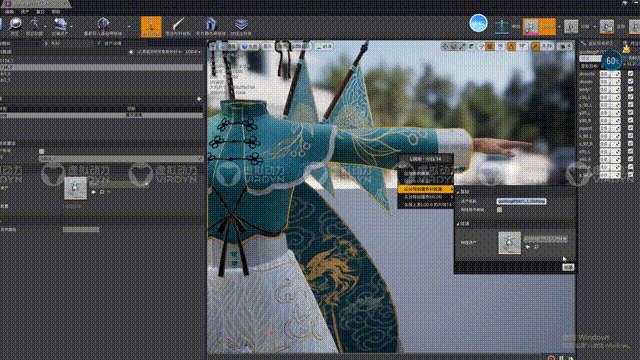640x360 pixels.
Task: Click the blue house-shaped toolbar icon
Action: pyautogui.click(x=210, y=24)
